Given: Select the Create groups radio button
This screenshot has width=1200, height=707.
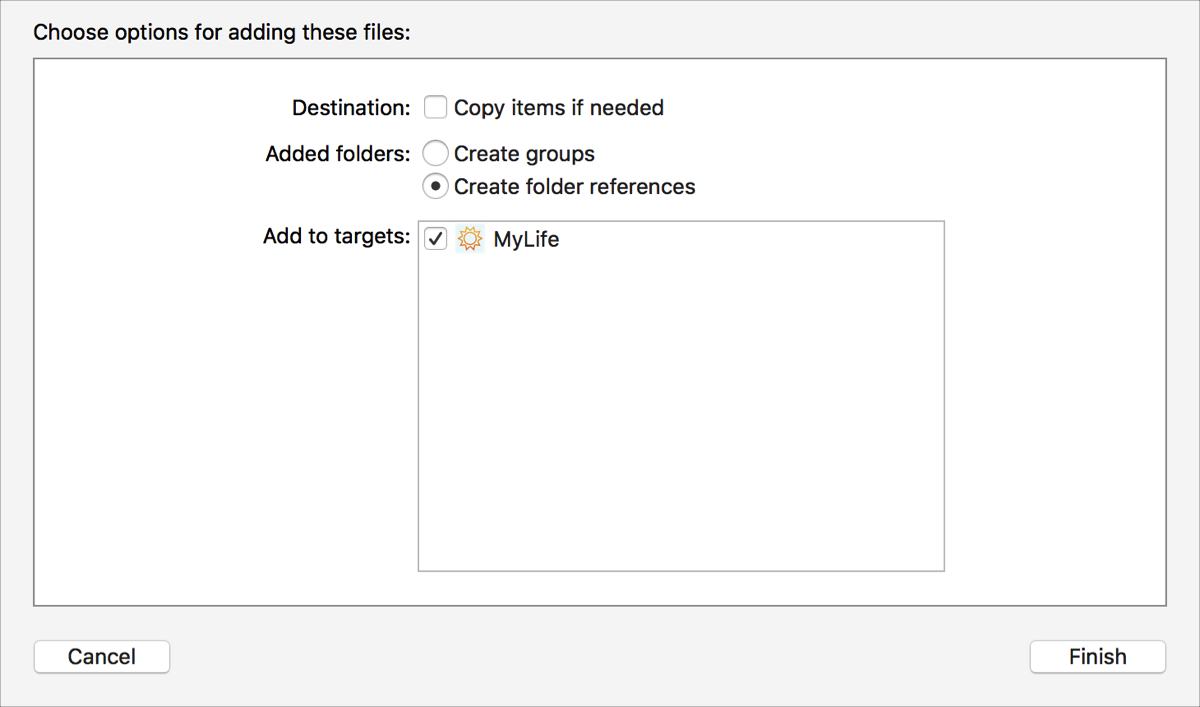Looking at the screenshot, I should point(435,154).
